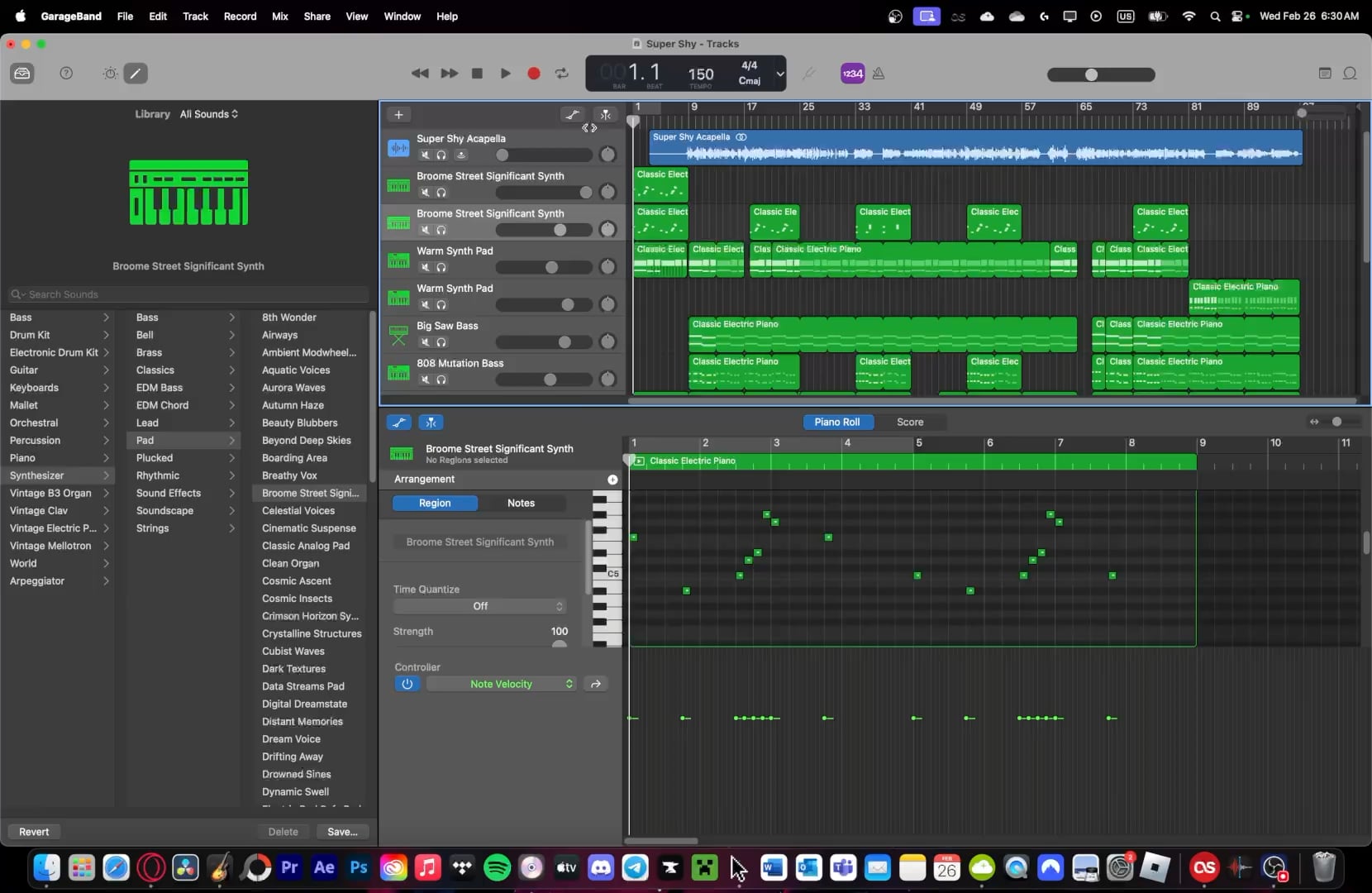Open Smart Controls button in toolbar

pos(110,74)
